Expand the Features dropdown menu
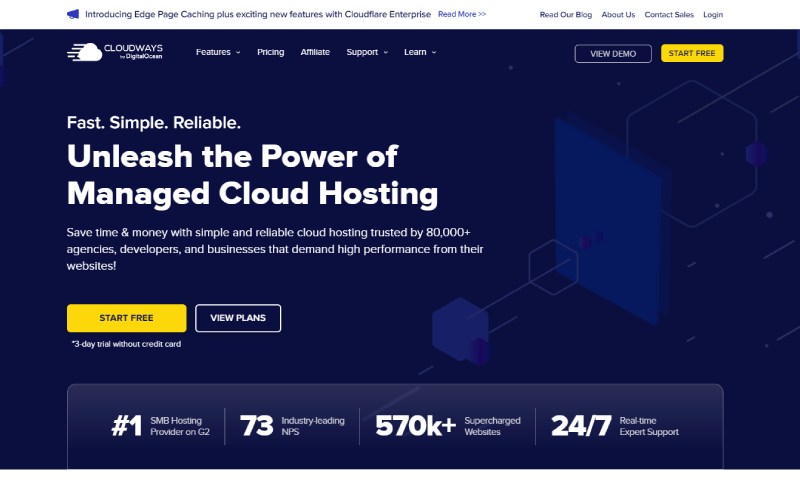 pos(218,52)
